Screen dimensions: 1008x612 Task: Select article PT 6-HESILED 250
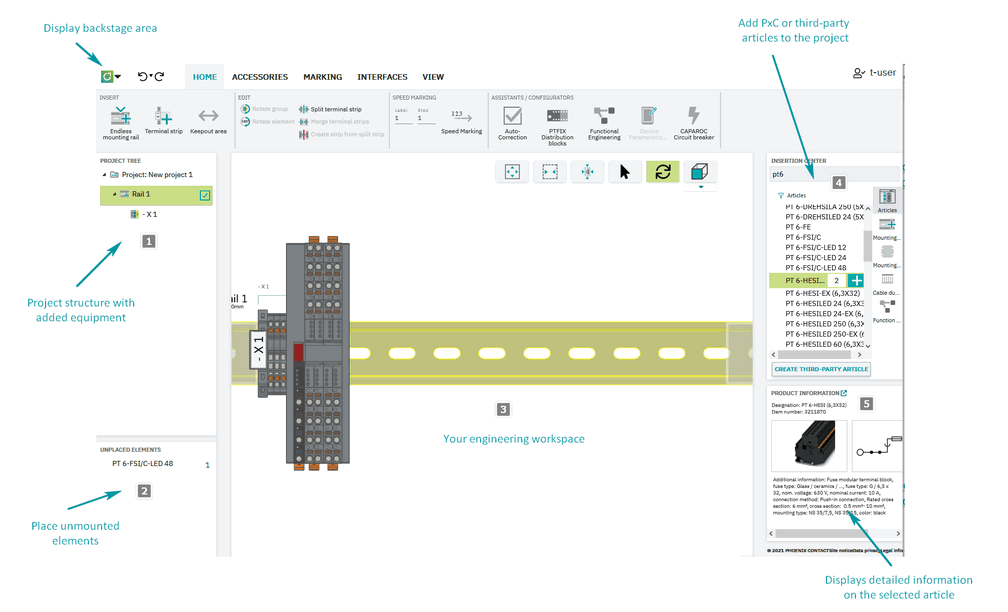click(824, 324)
